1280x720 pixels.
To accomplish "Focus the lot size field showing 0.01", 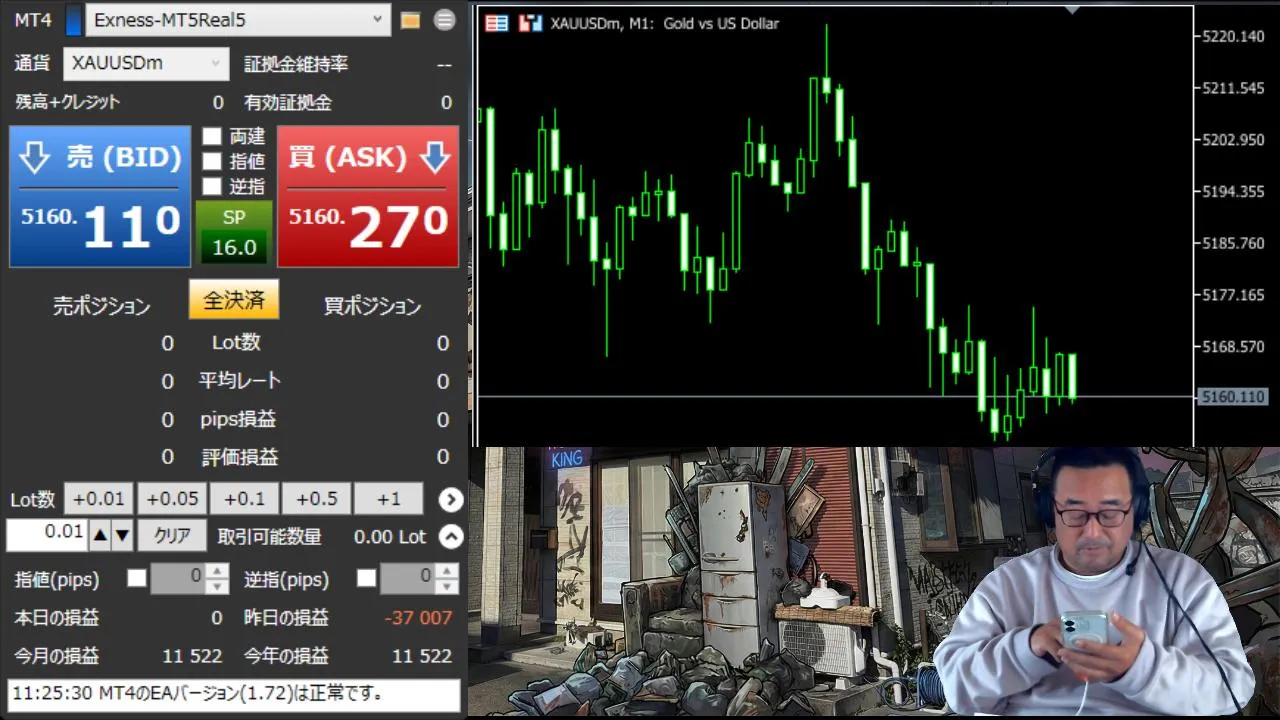I will (x=47, y=534).
